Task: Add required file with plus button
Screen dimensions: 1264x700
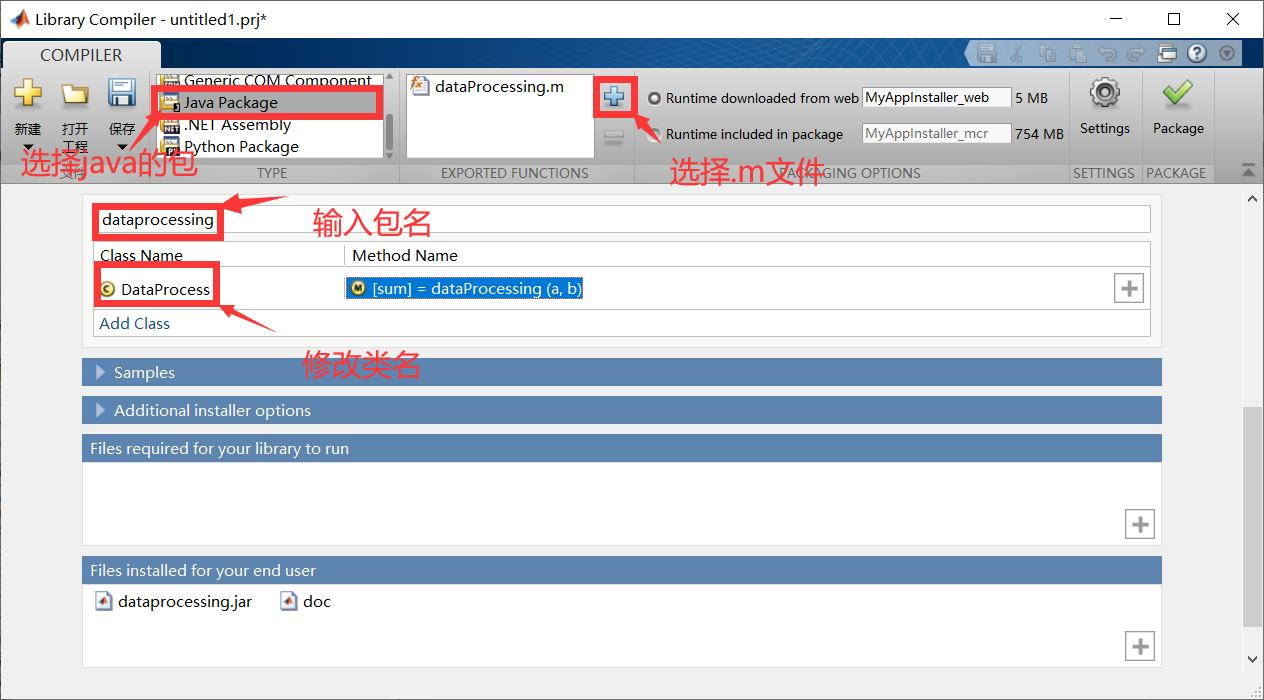Action: [x=1140, y=524]
